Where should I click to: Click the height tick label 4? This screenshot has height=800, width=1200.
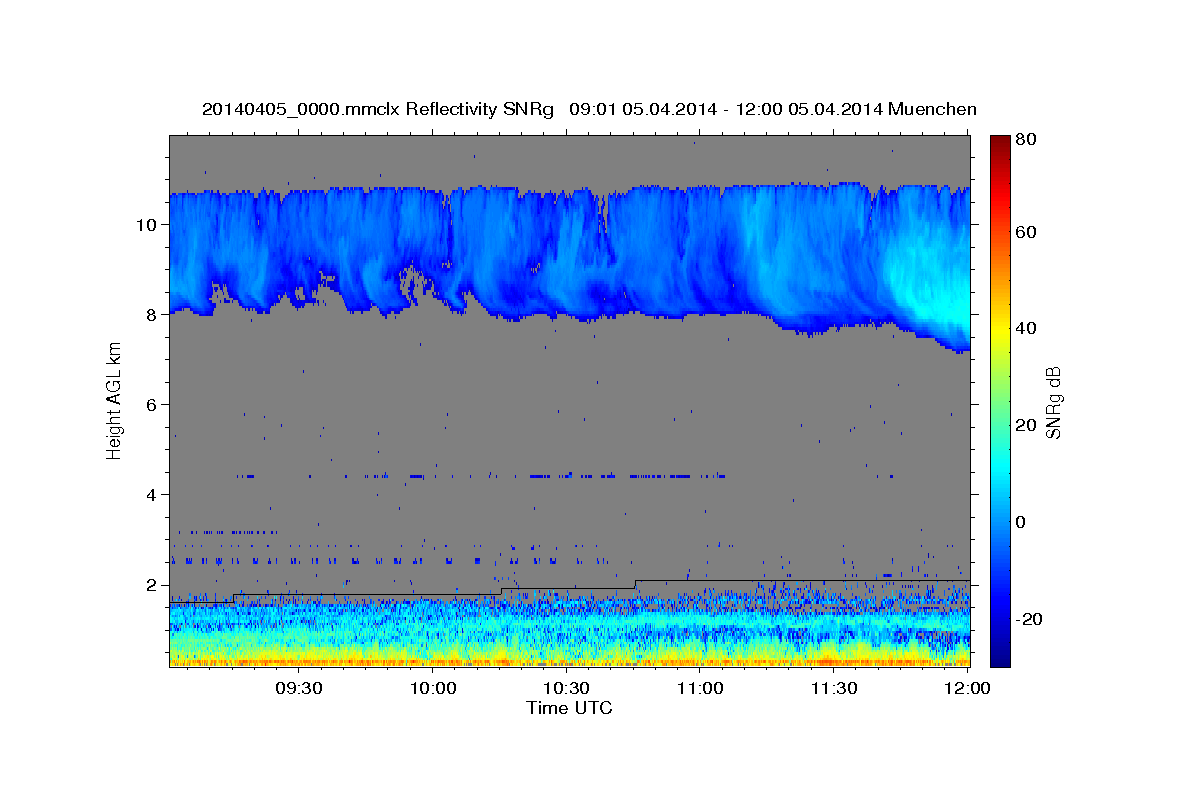pyautogui.click(x=151, y=495)
